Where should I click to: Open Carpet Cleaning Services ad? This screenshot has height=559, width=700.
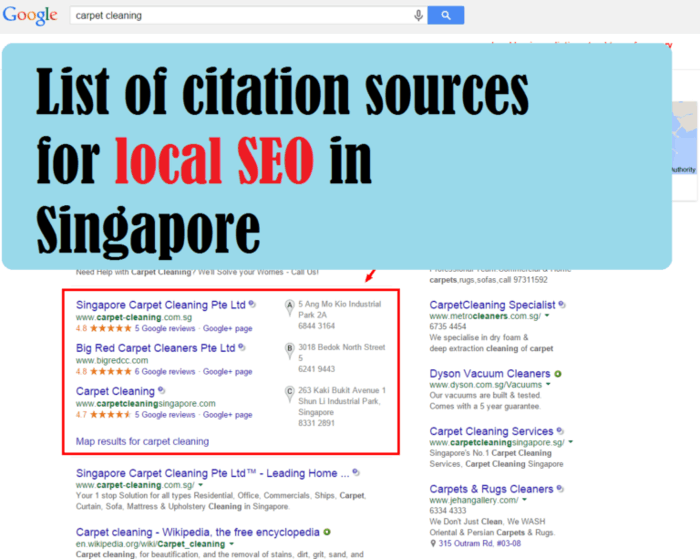point(491,431)
